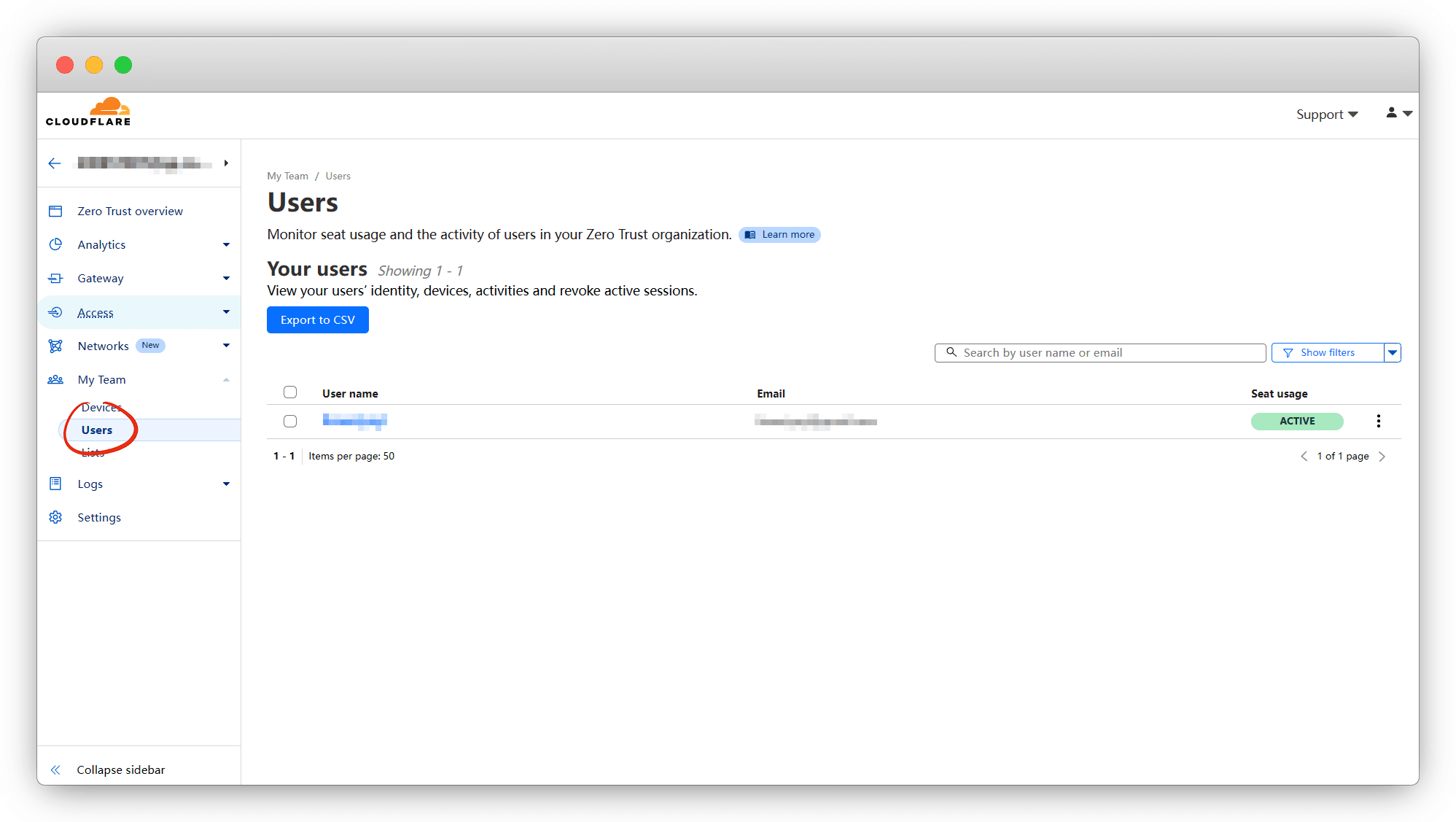1456x822 pixels.
Task: Click the back arrow in the sidebar
Action: tap(55, 163)
